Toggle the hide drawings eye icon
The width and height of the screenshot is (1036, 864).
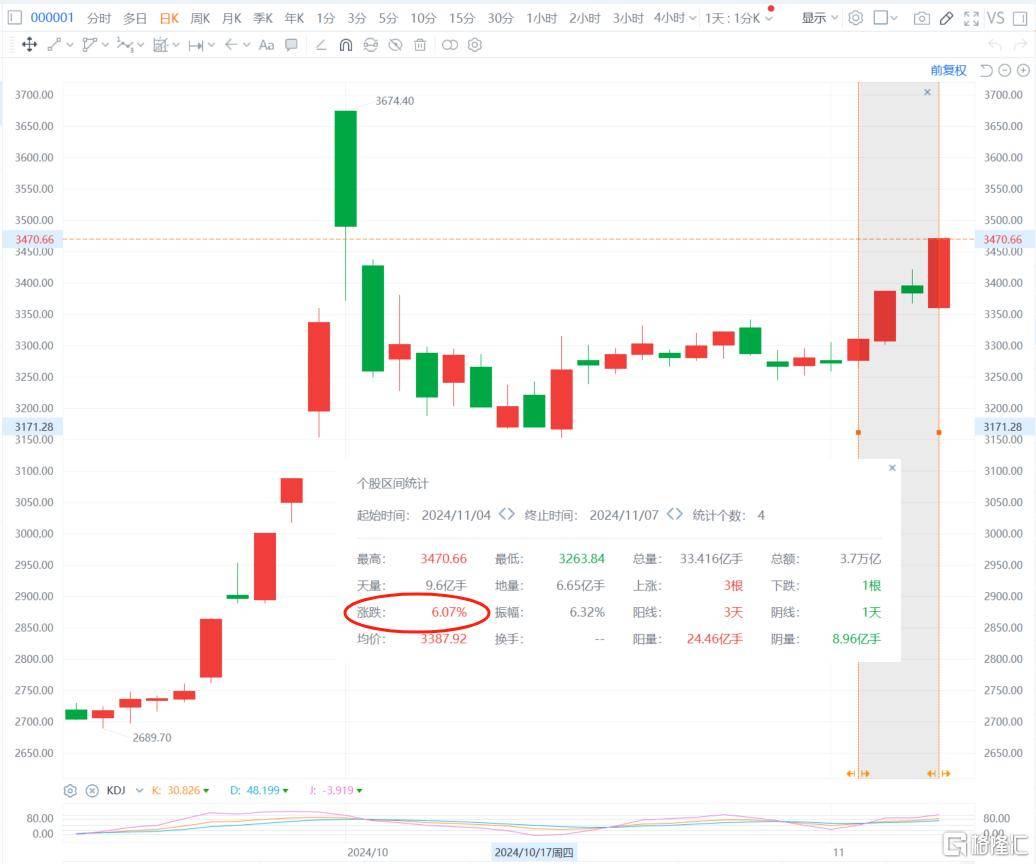coord(395,45)
